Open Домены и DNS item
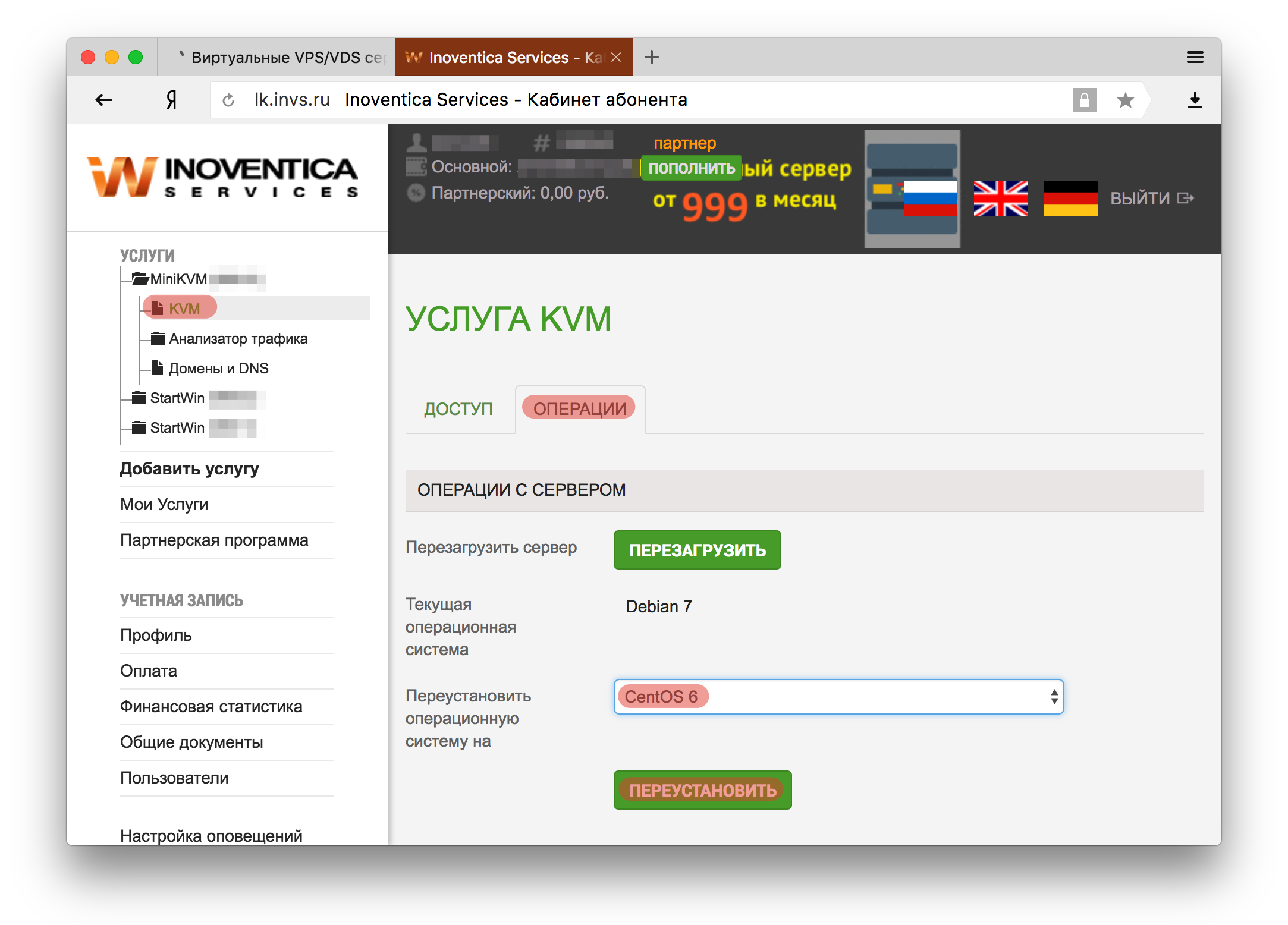The image size is (1288, 925). (x=219, y=369)
